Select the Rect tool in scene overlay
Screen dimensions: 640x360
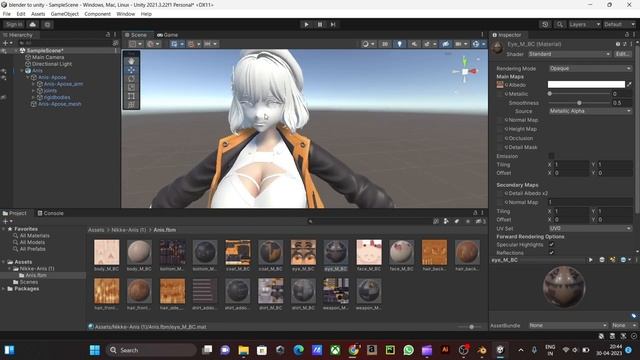tap(131, 96)
